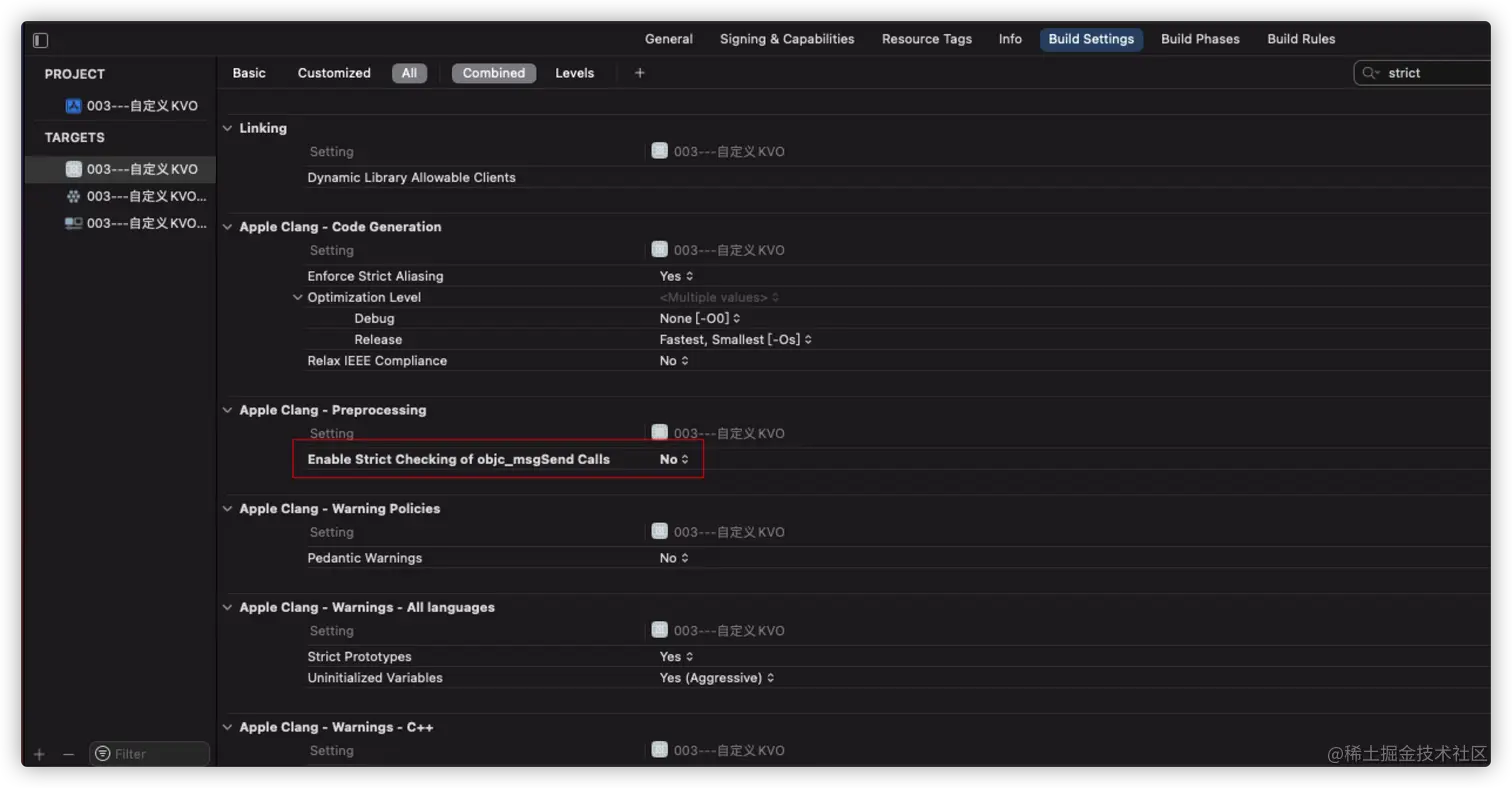The height and width of the screenshot is (788, 1512).
Task: Select the Uninitialized Variables setting name
Action: (x=375, y=678)
